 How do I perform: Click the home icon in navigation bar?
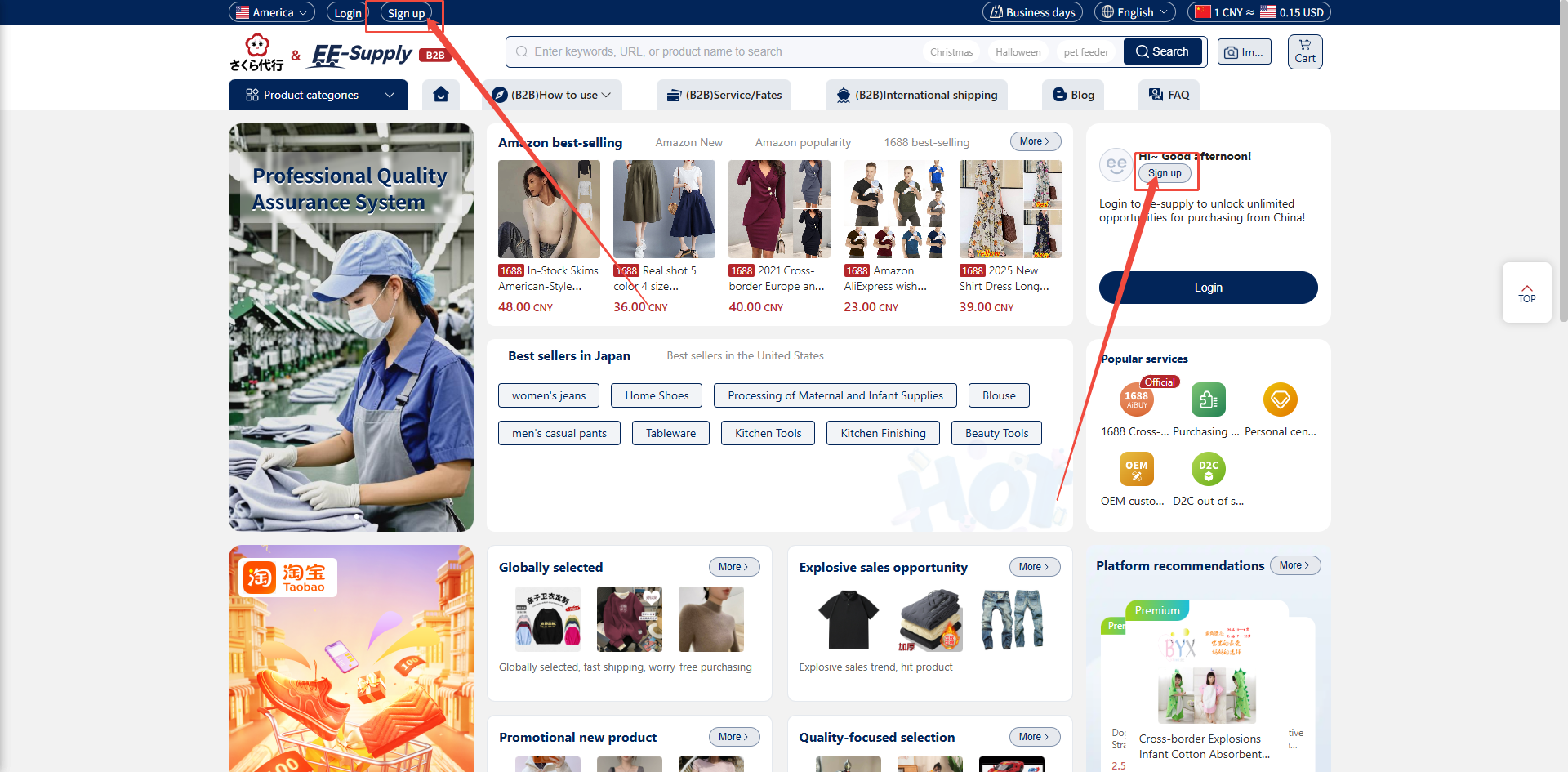coord(441,95)
